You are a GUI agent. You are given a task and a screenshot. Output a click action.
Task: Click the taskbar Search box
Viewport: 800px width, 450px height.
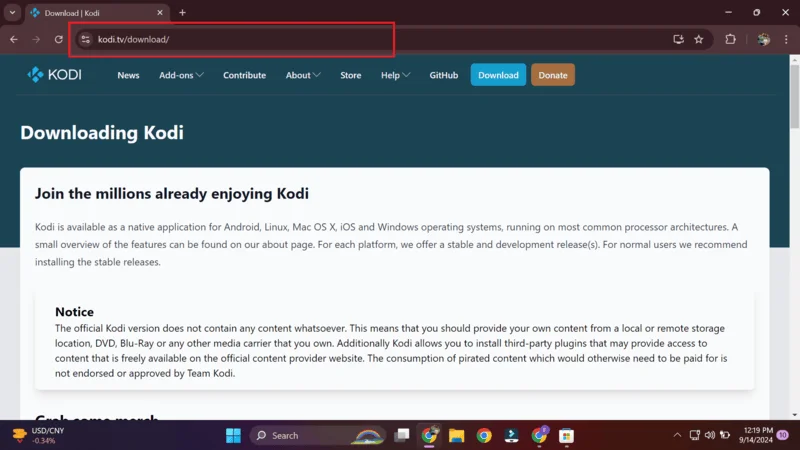point(318,435)
